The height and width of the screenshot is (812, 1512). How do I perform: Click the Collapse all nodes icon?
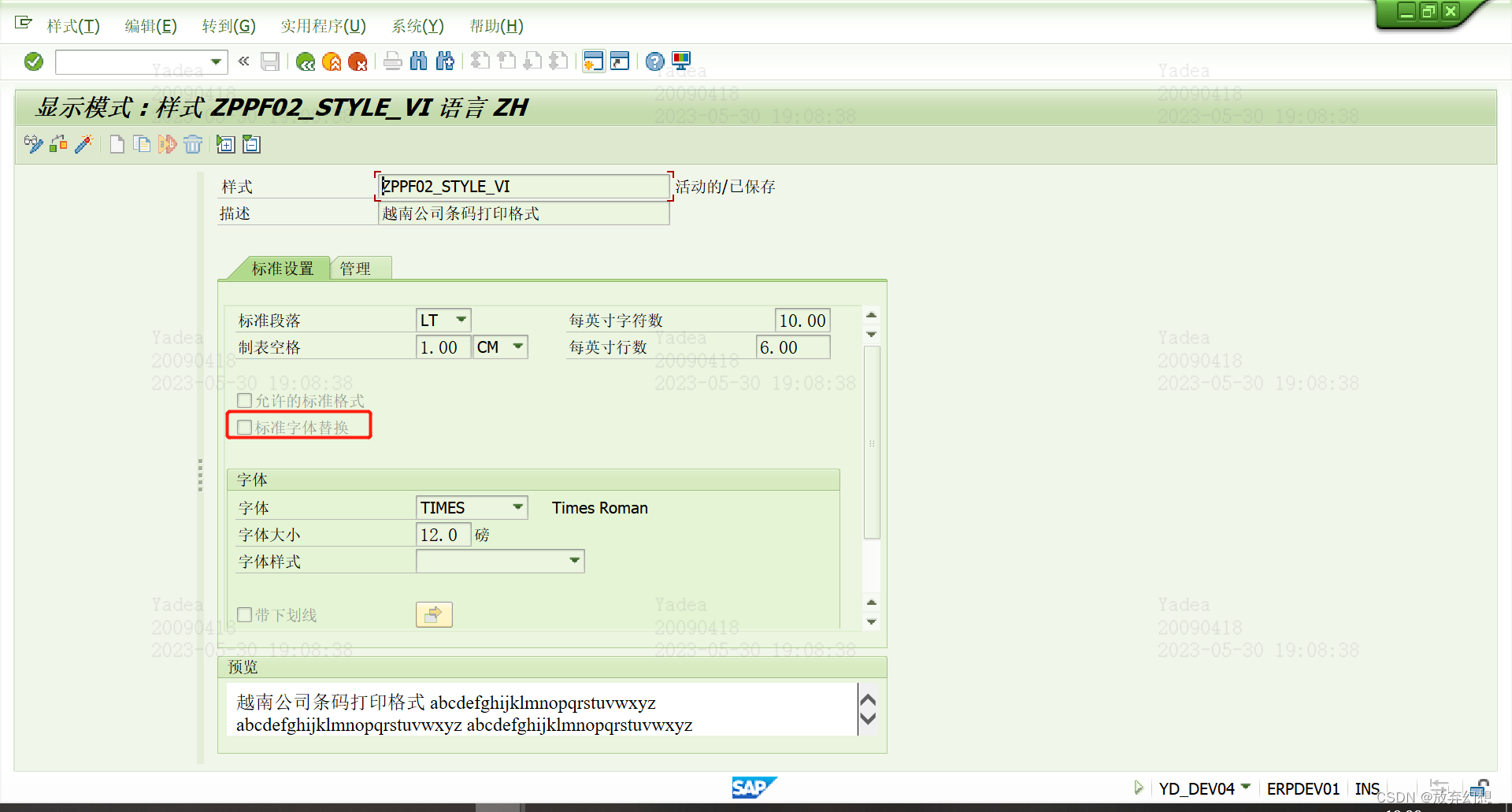(251, 144)
